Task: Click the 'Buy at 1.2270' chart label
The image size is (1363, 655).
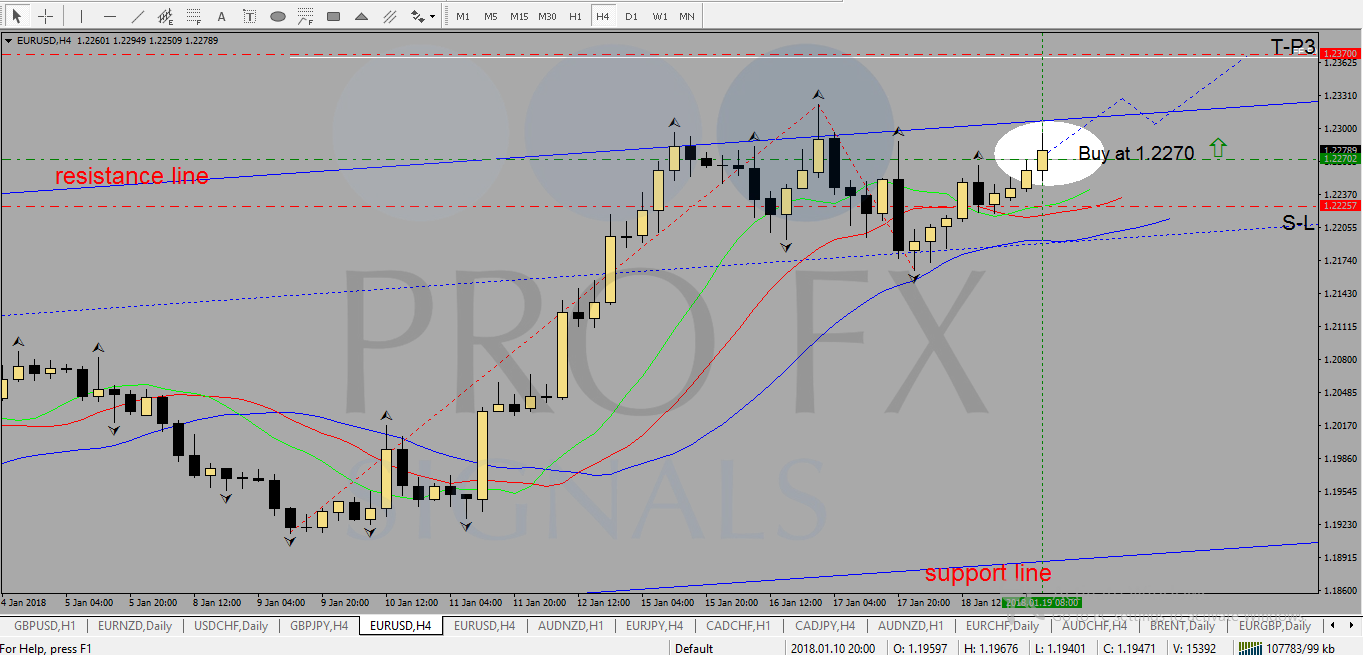Action: pos(1135,154)
